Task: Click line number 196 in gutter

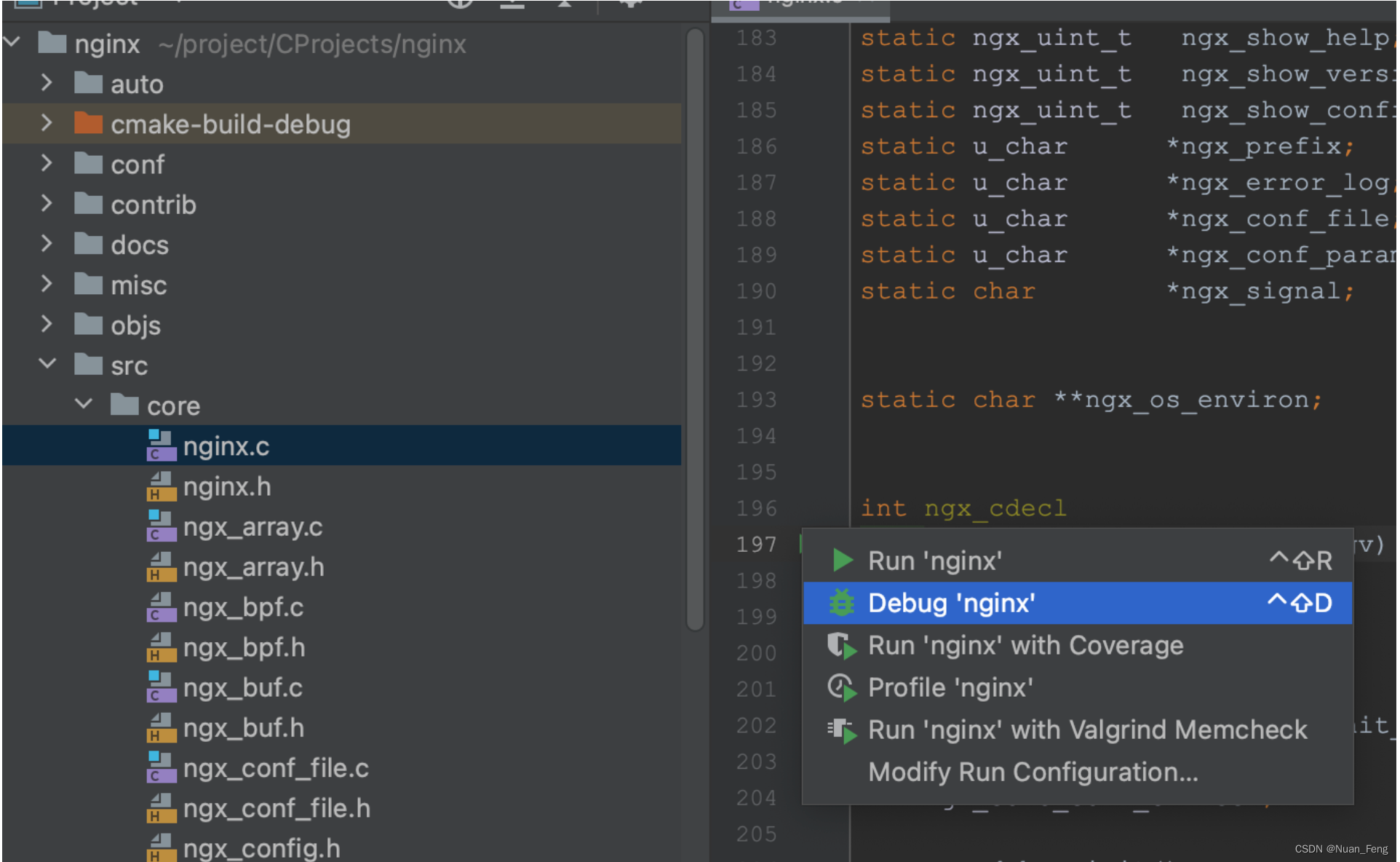Action: coord(756,508)
